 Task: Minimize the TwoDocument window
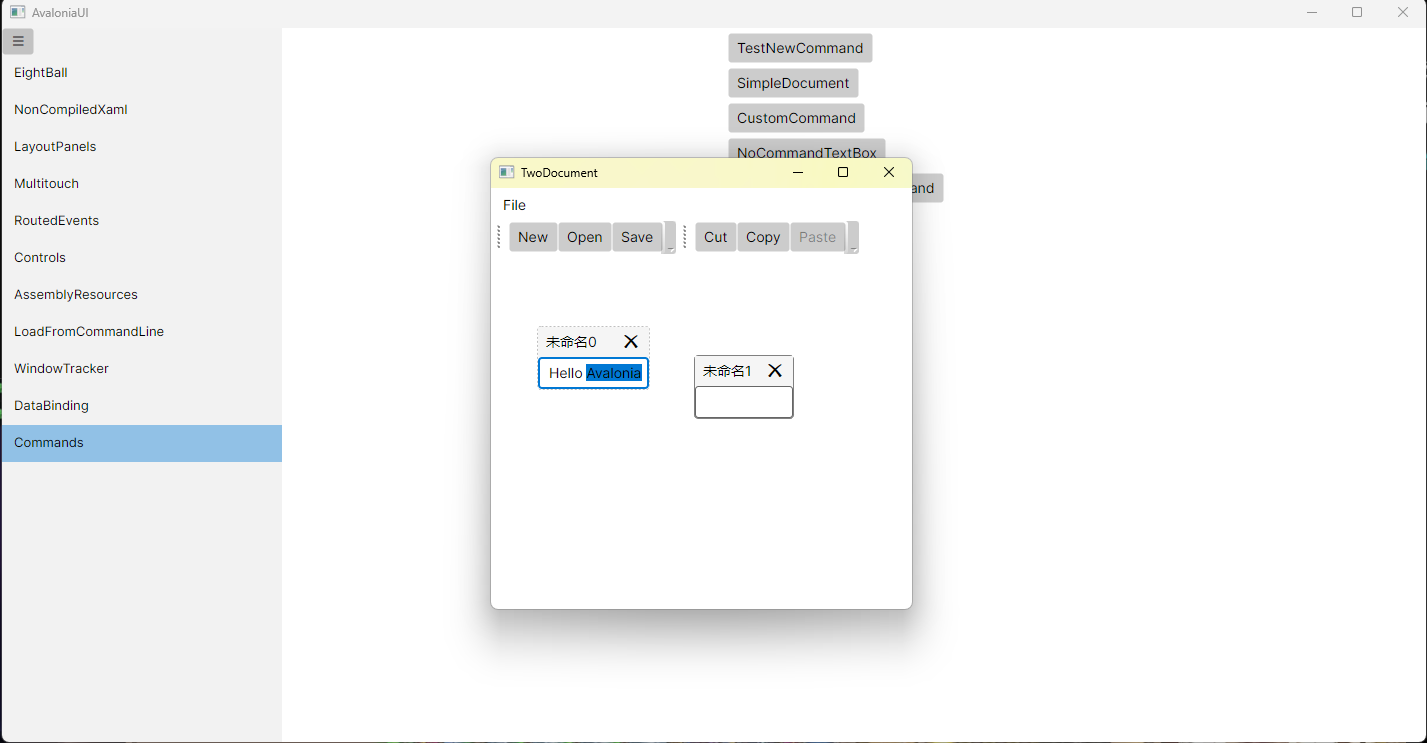coord(798,172)
